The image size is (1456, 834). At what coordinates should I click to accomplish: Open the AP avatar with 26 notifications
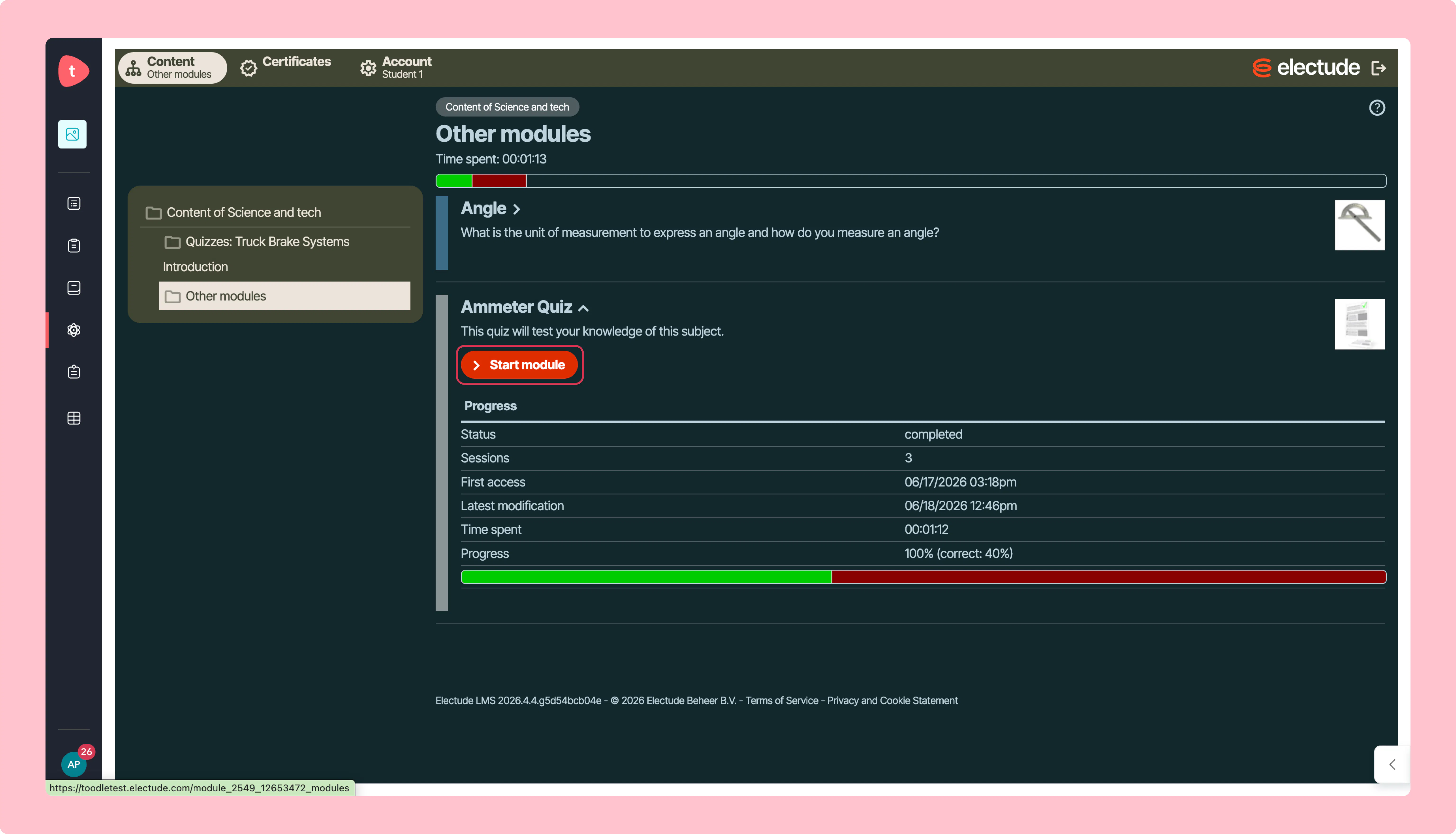click(74, 764)
